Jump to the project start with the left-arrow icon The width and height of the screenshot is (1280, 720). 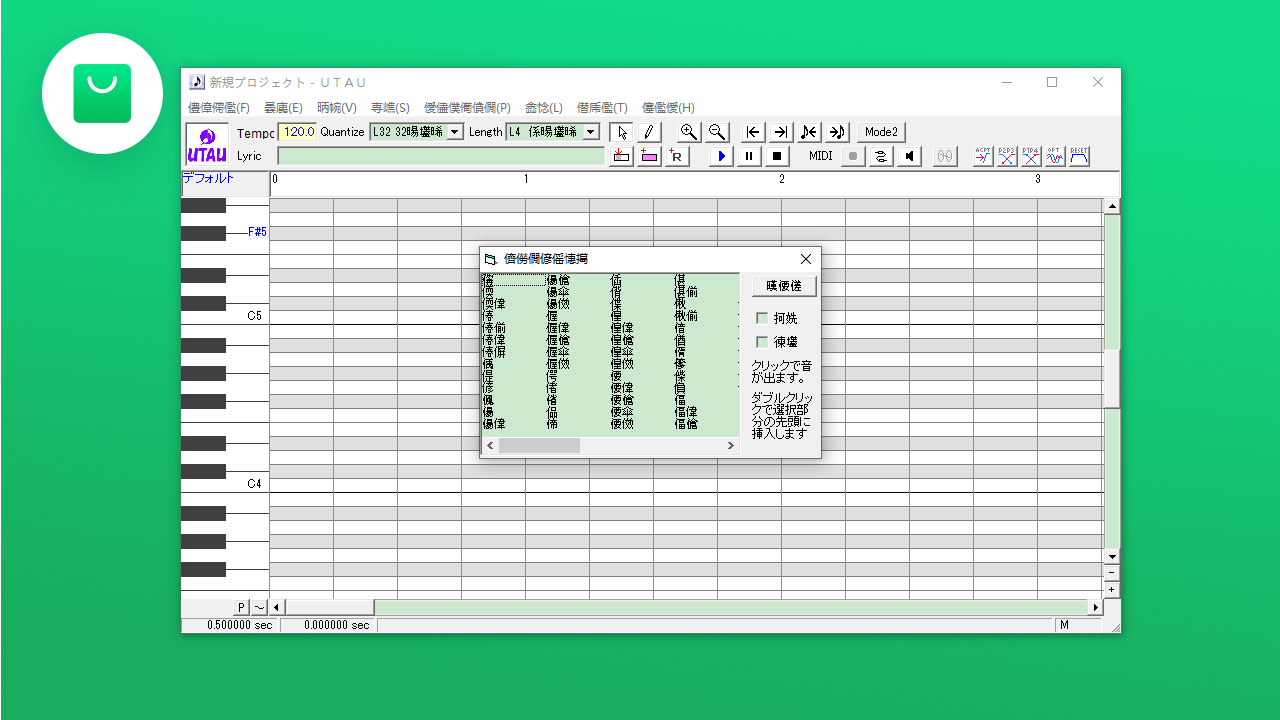pyautogui.click(x=752, y=132)
